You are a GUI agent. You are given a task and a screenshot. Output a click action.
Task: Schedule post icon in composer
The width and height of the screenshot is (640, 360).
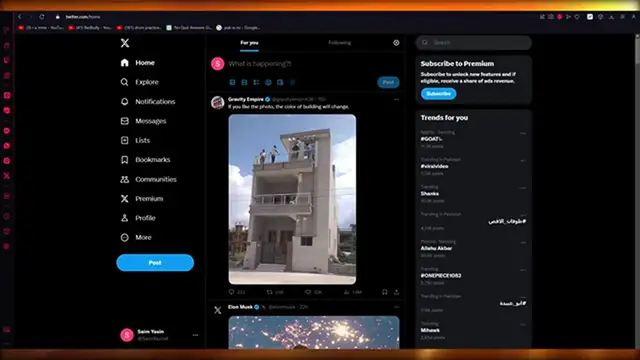point(280,82)
